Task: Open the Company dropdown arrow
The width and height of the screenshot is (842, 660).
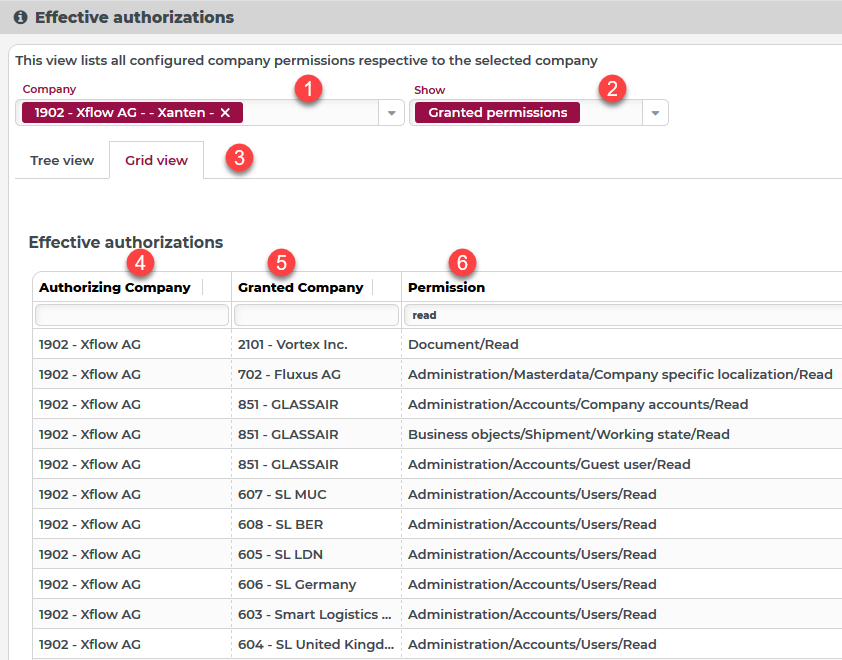Action: pos(391,113)
